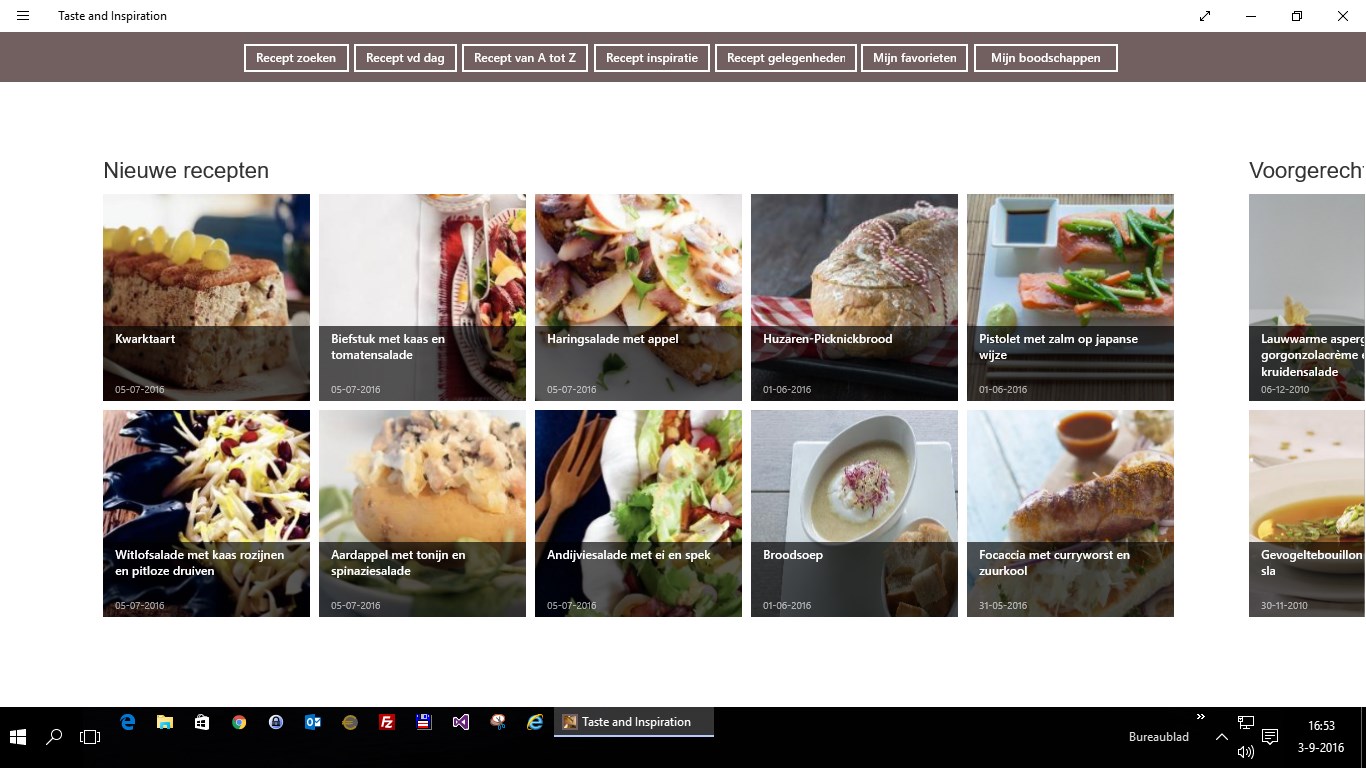Viewport: 1366px width, 768px height.
Task: Expand the Bureaublad toolbar double chevron
Action: point(1201,717)
